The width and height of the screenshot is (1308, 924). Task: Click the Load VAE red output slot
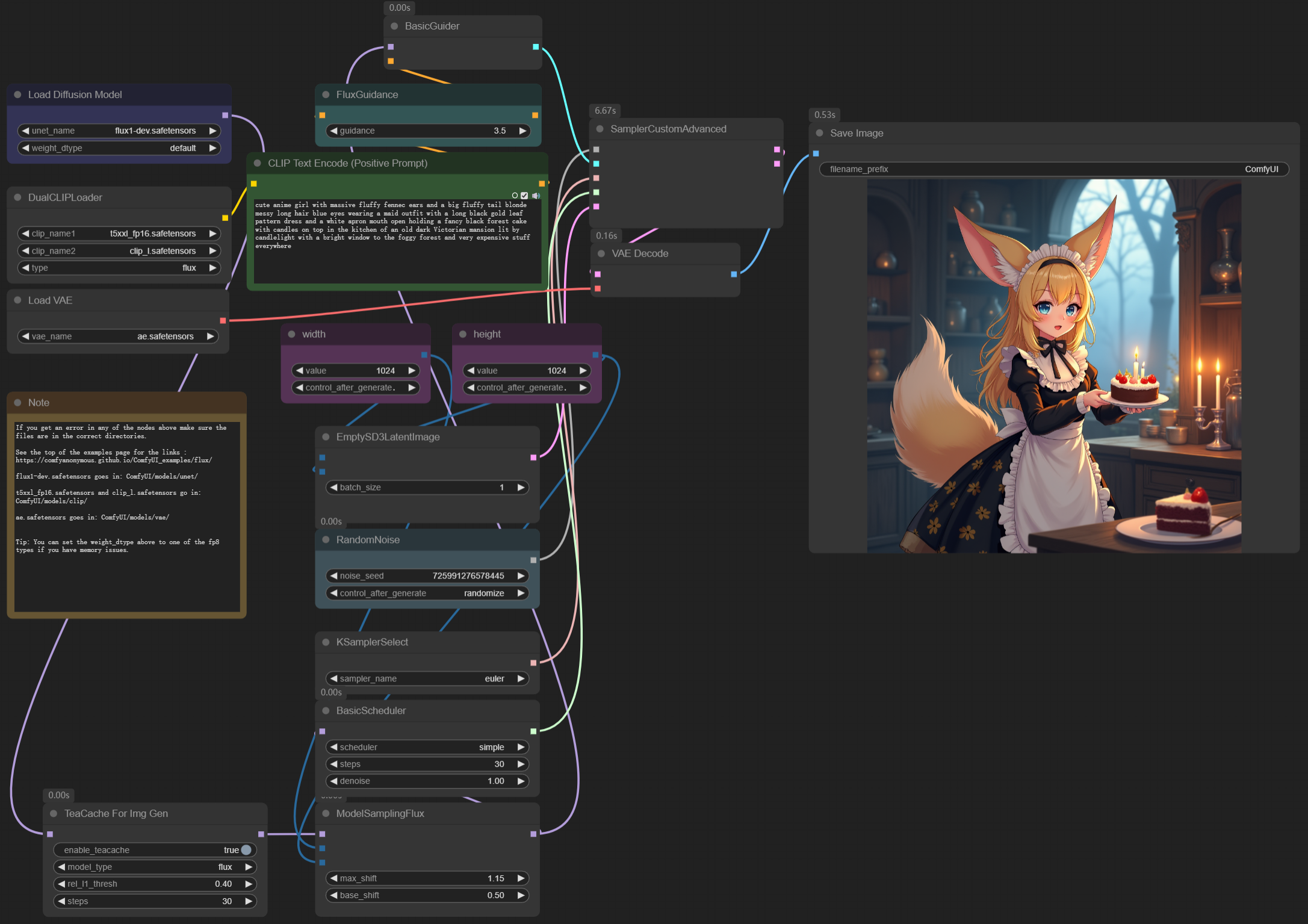223,321
